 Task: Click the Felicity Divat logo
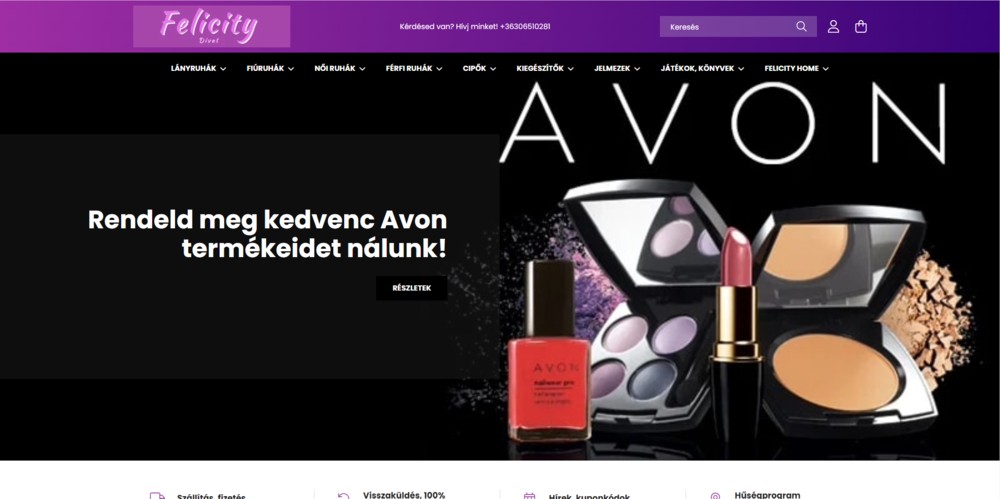point(212,27)
